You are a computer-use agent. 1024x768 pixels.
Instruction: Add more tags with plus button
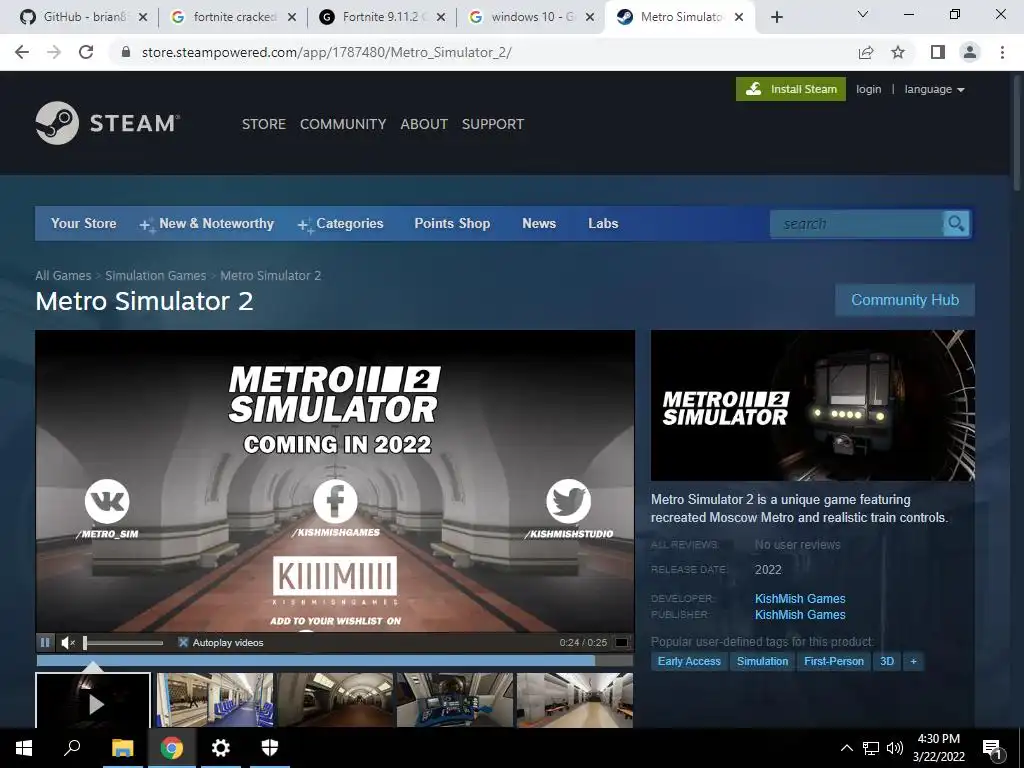[914, 662]
